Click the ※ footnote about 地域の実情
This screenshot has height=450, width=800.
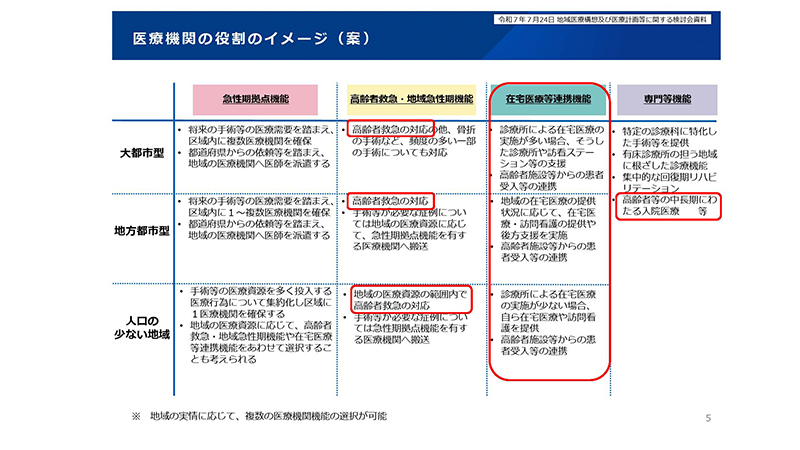(x=260, y=415)
